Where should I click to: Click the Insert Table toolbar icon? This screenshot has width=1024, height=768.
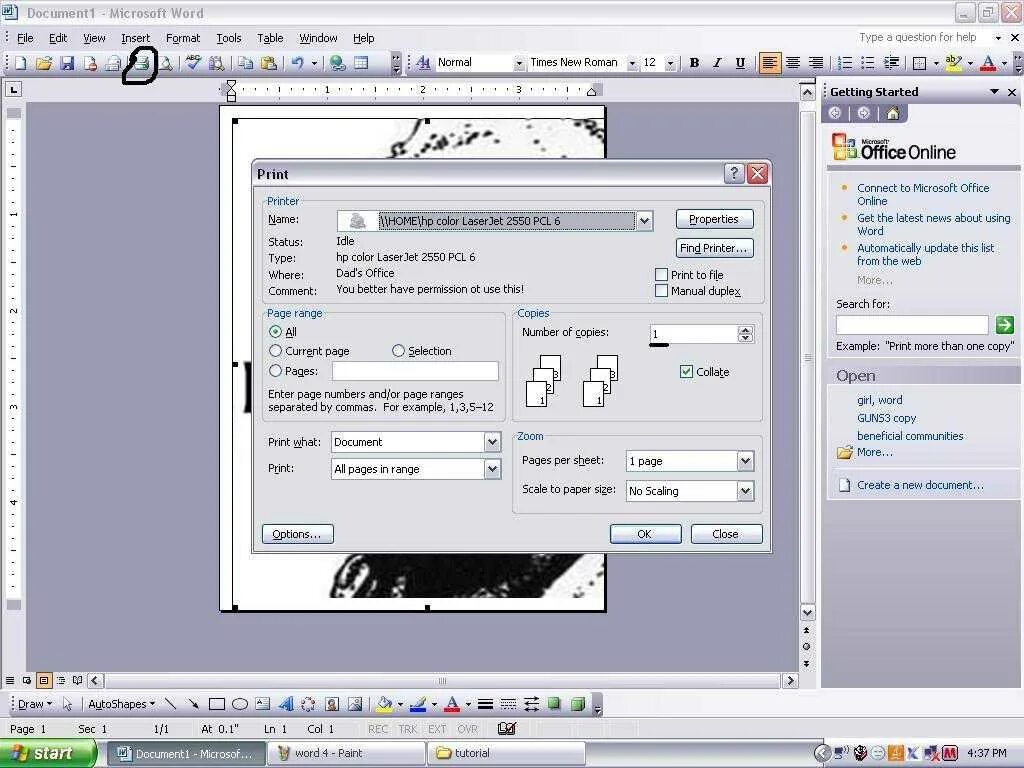(x=361, y=63)
